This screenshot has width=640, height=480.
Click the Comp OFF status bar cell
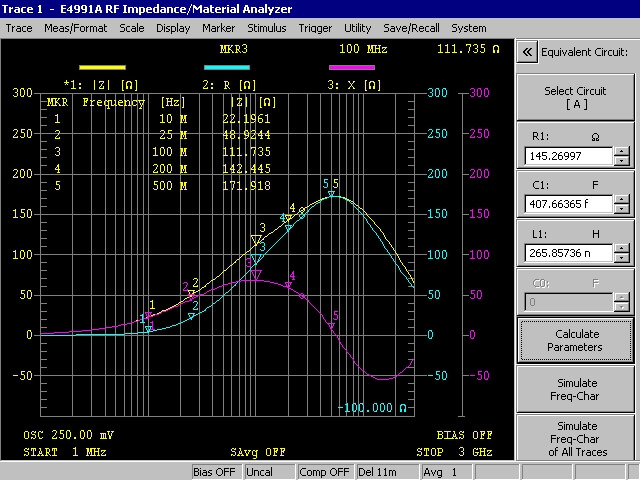pos(324,472)
